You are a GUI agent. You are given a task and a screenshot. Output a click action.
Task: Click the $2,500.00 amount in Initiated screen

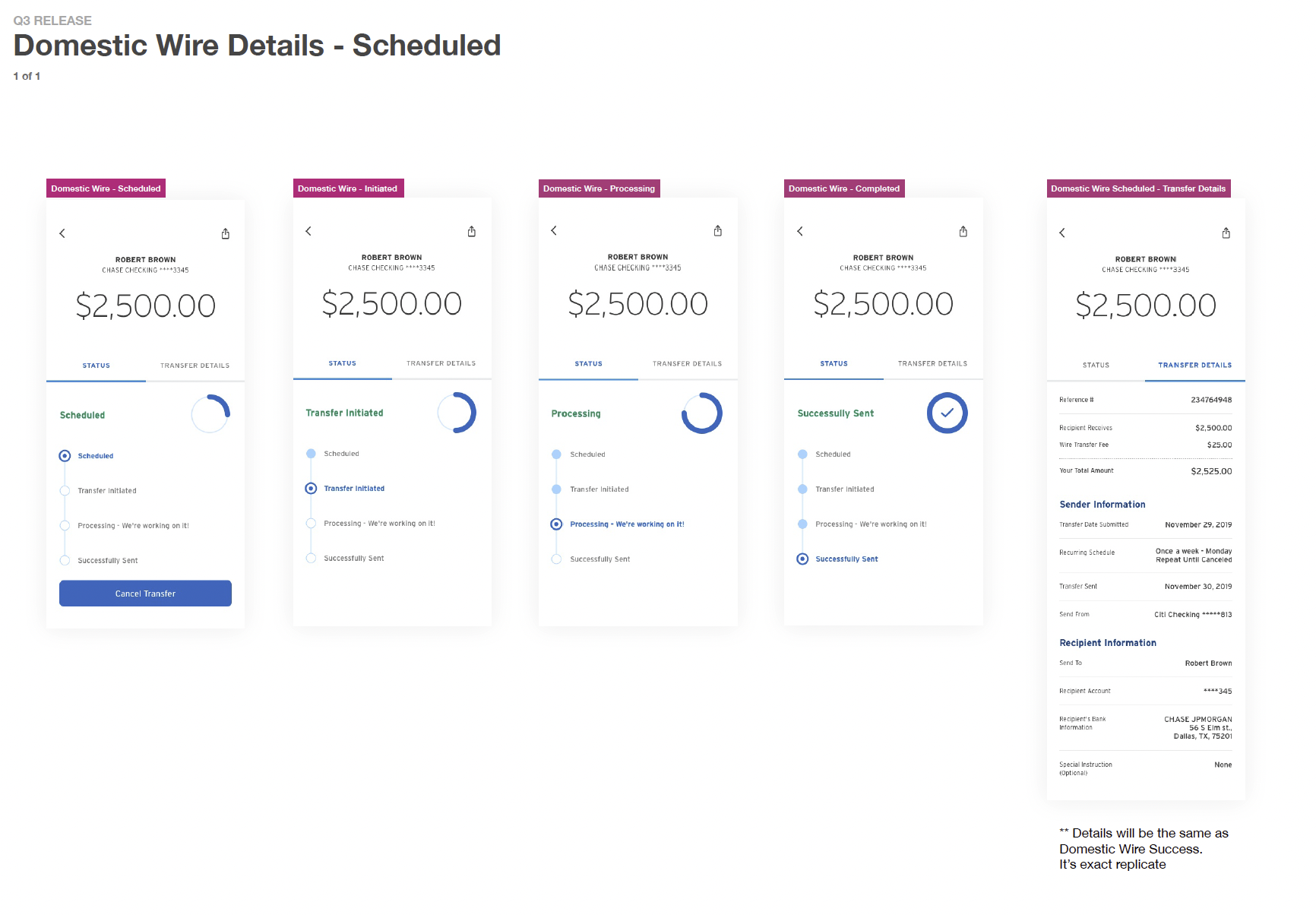(391, 304)
